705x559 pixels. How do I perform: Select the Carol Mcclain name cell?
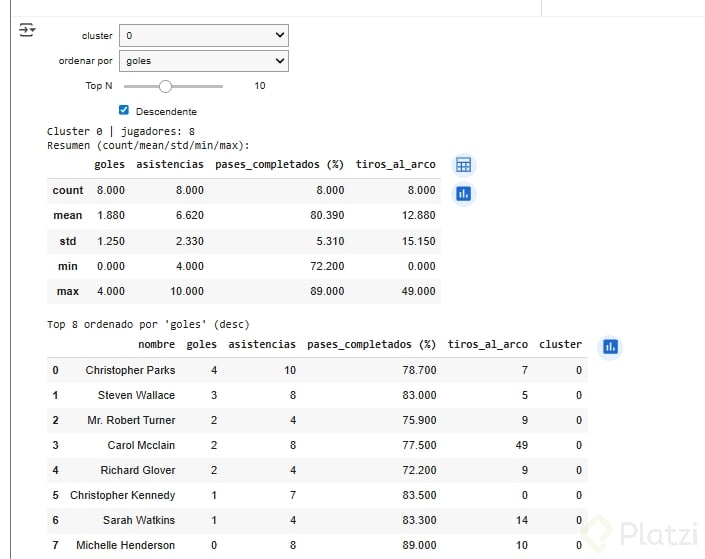click(x=141, y=445)
